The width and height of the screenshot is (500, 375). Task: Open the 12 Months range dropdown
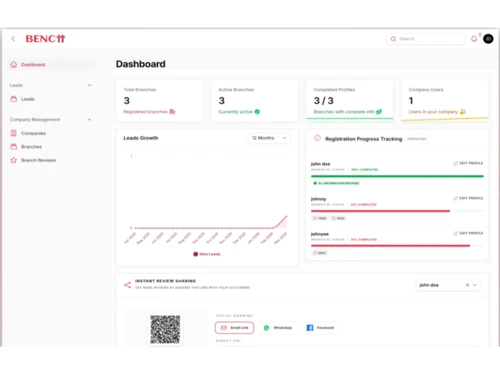(269, 138)
